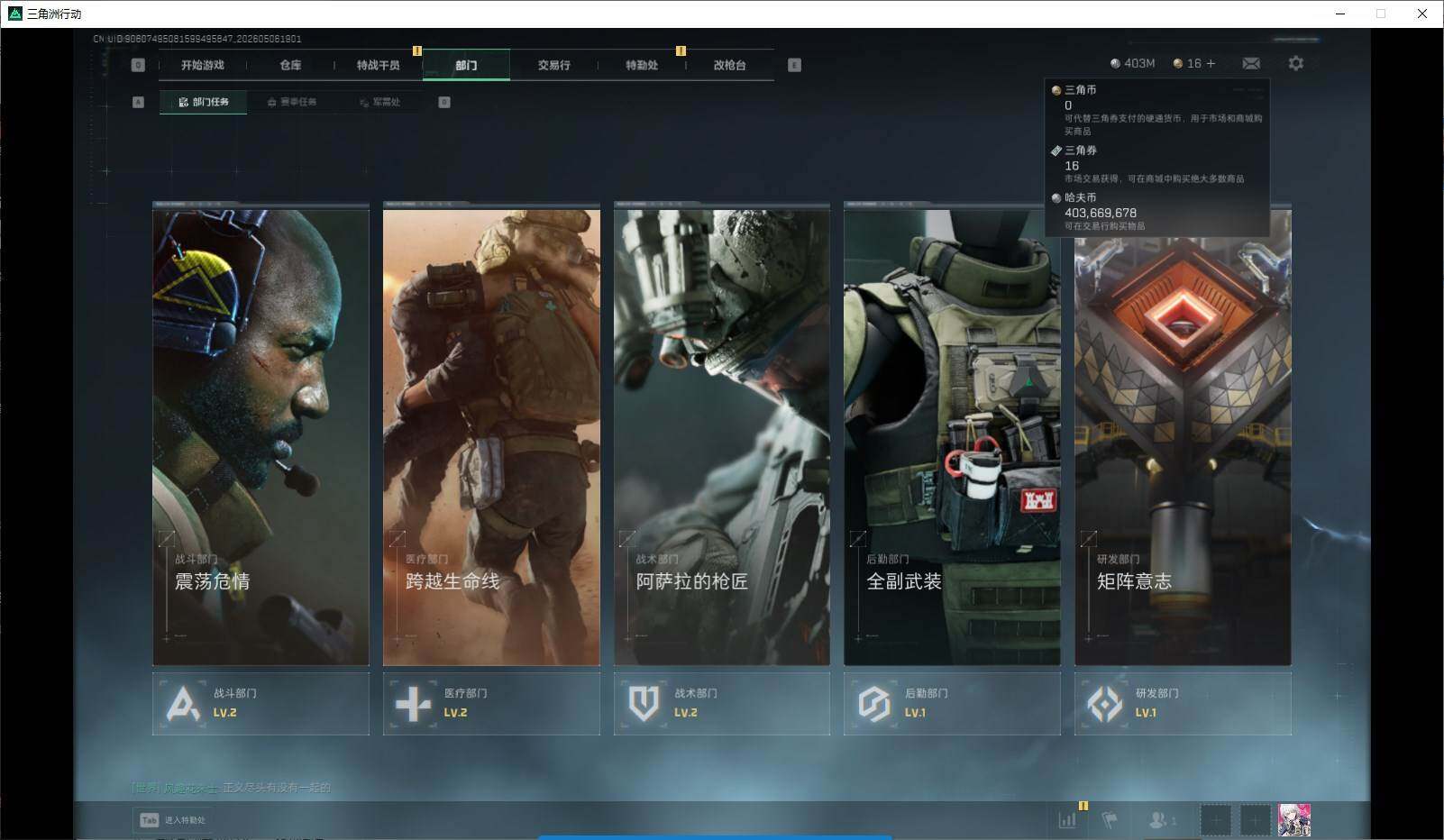The width and height of the screenshot is (1444, 840).
Task: Click the 研发部门 diamond emblem icon
Action: click(1105, 704)
